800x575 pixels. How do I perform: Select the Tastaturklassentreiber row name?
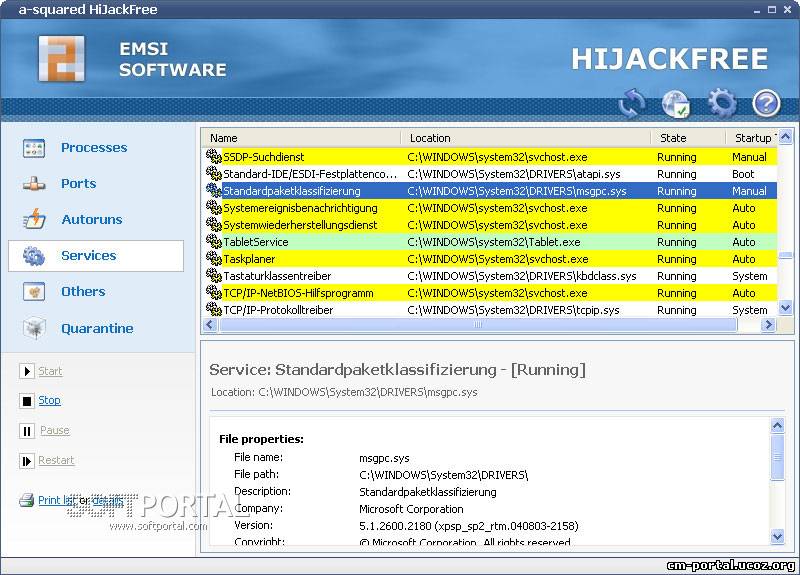[x=277, y=276]
